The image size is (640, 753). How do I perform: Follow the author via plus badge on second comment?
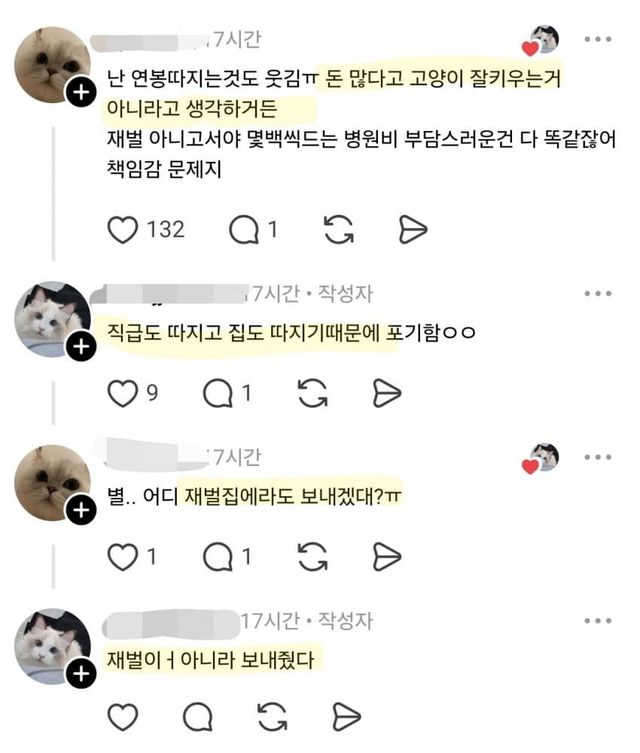tap(81, 346)
